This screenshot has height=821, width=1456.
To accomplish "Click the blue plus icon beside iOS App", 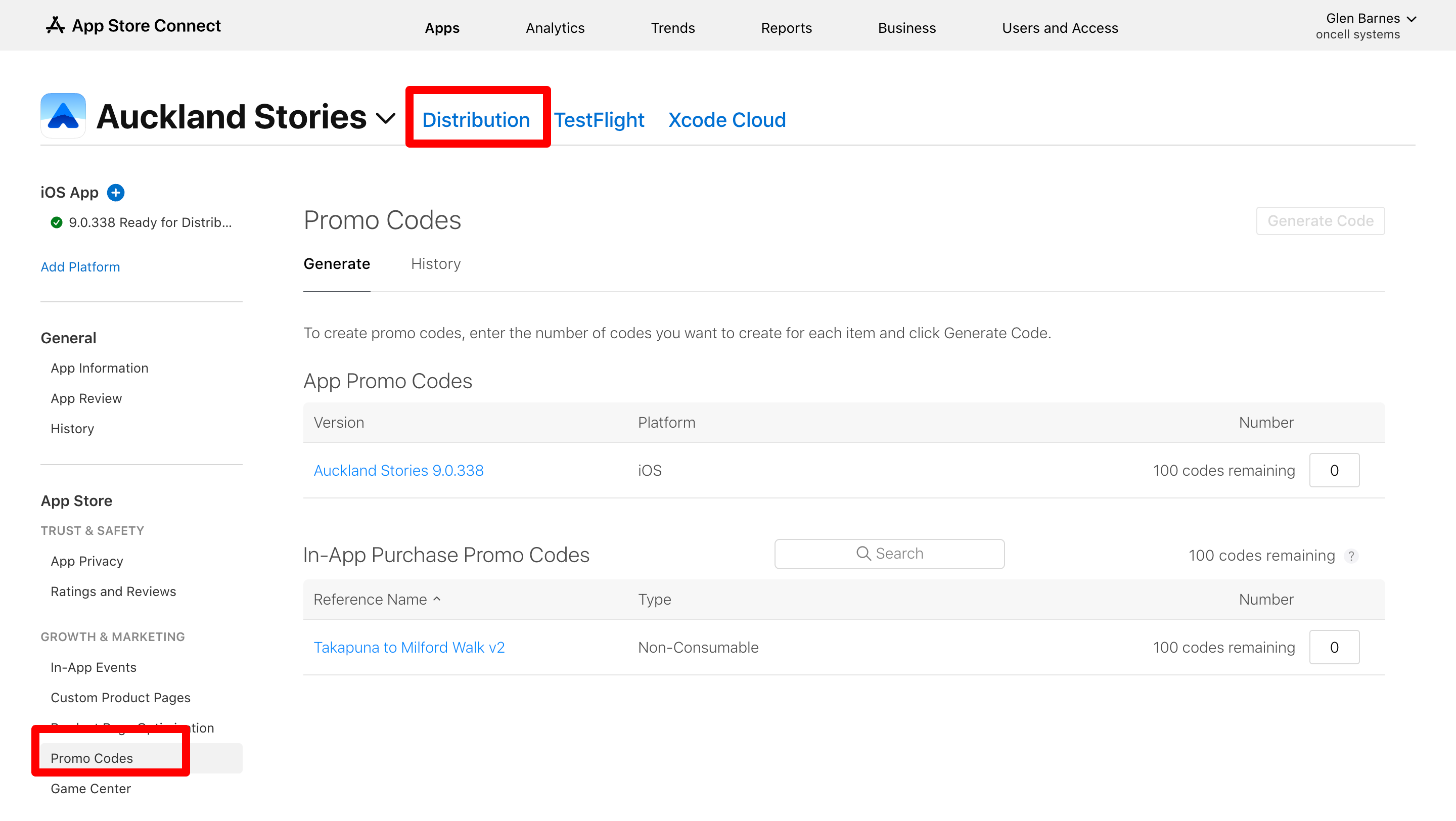I will coord(116,193).
